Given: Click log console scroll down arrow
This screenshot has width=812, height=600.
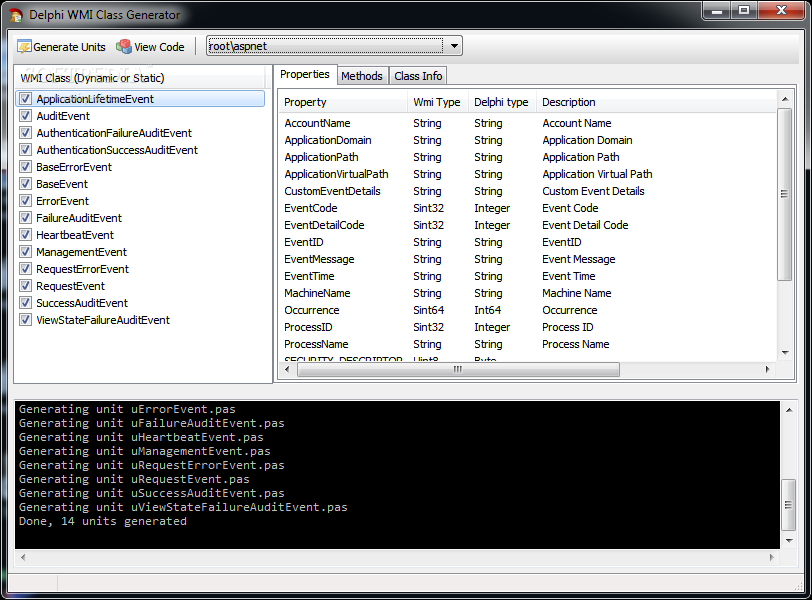Looking at the screenshot, I should 789,540.
